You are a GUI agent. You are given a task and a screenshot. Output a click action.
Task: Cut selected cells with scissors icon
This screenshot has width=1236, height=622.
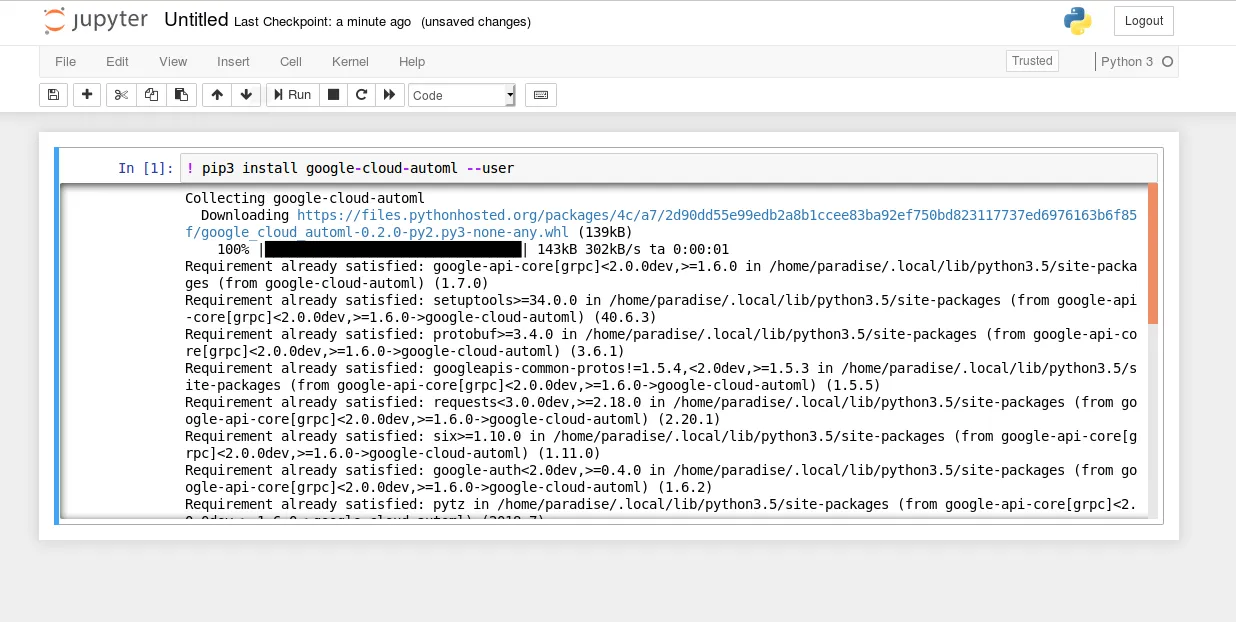121,95
